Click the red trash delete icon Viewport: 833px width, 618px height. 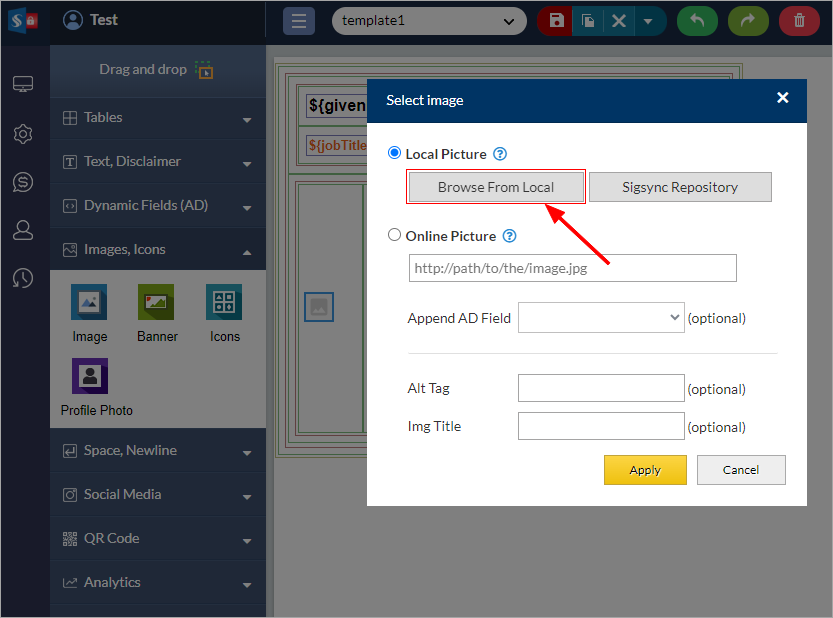799,21
